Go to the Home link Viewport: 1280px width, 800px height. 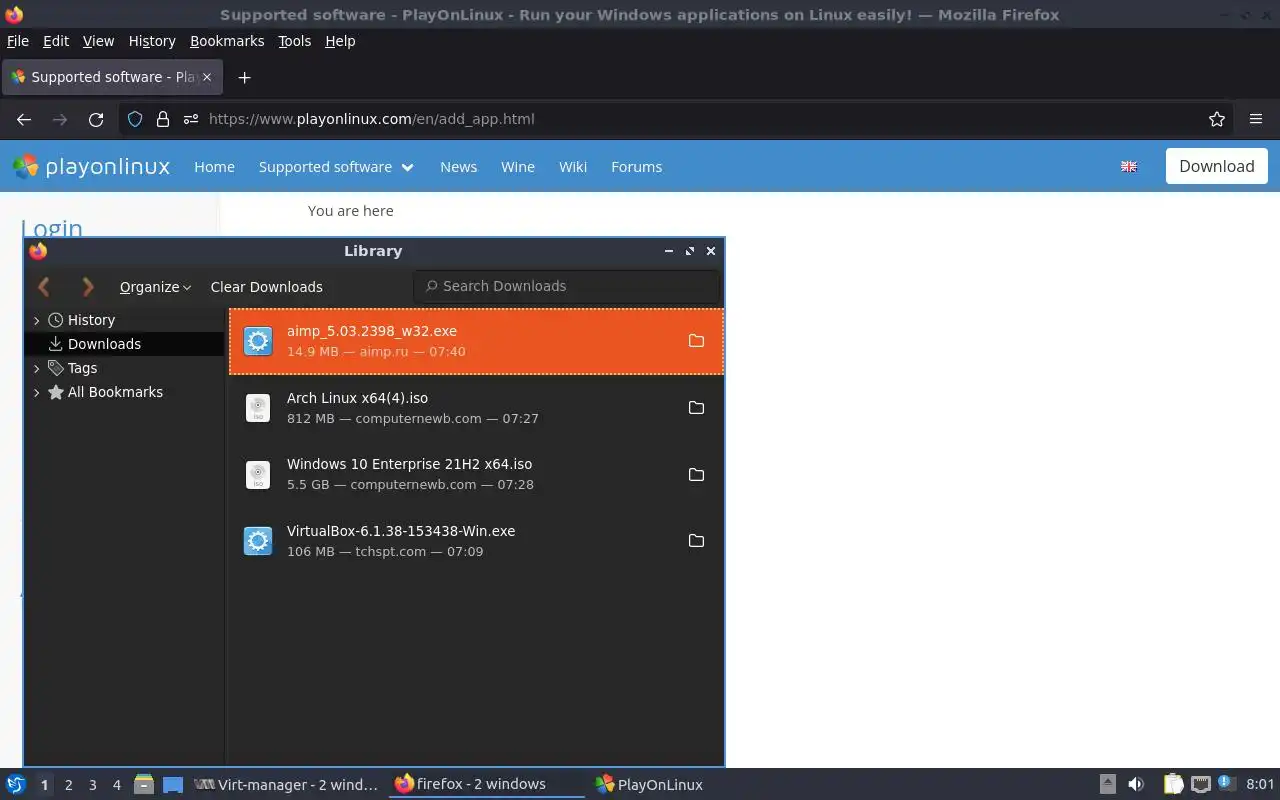click(x=214, y=167)
